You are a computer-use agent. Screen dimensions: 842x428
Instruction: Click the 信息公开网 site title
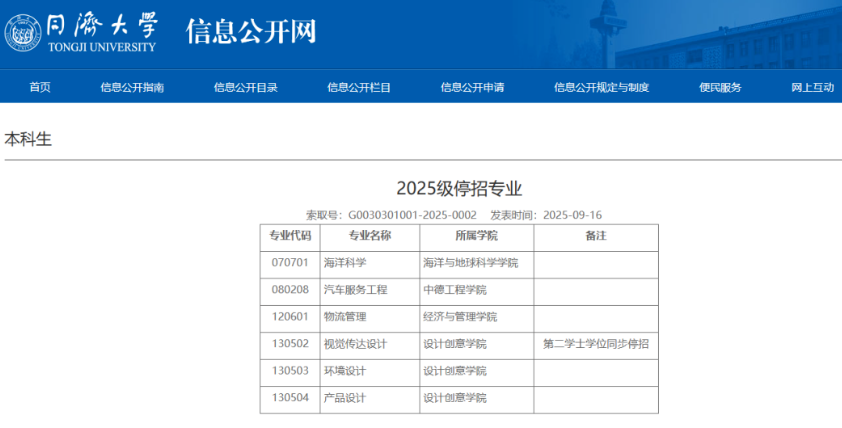pos(250,32)
